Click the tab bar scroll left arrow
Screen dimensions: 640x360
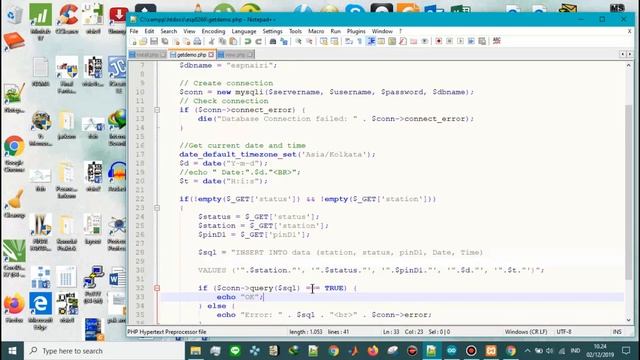pyautogui.click(x=622, y=54)
